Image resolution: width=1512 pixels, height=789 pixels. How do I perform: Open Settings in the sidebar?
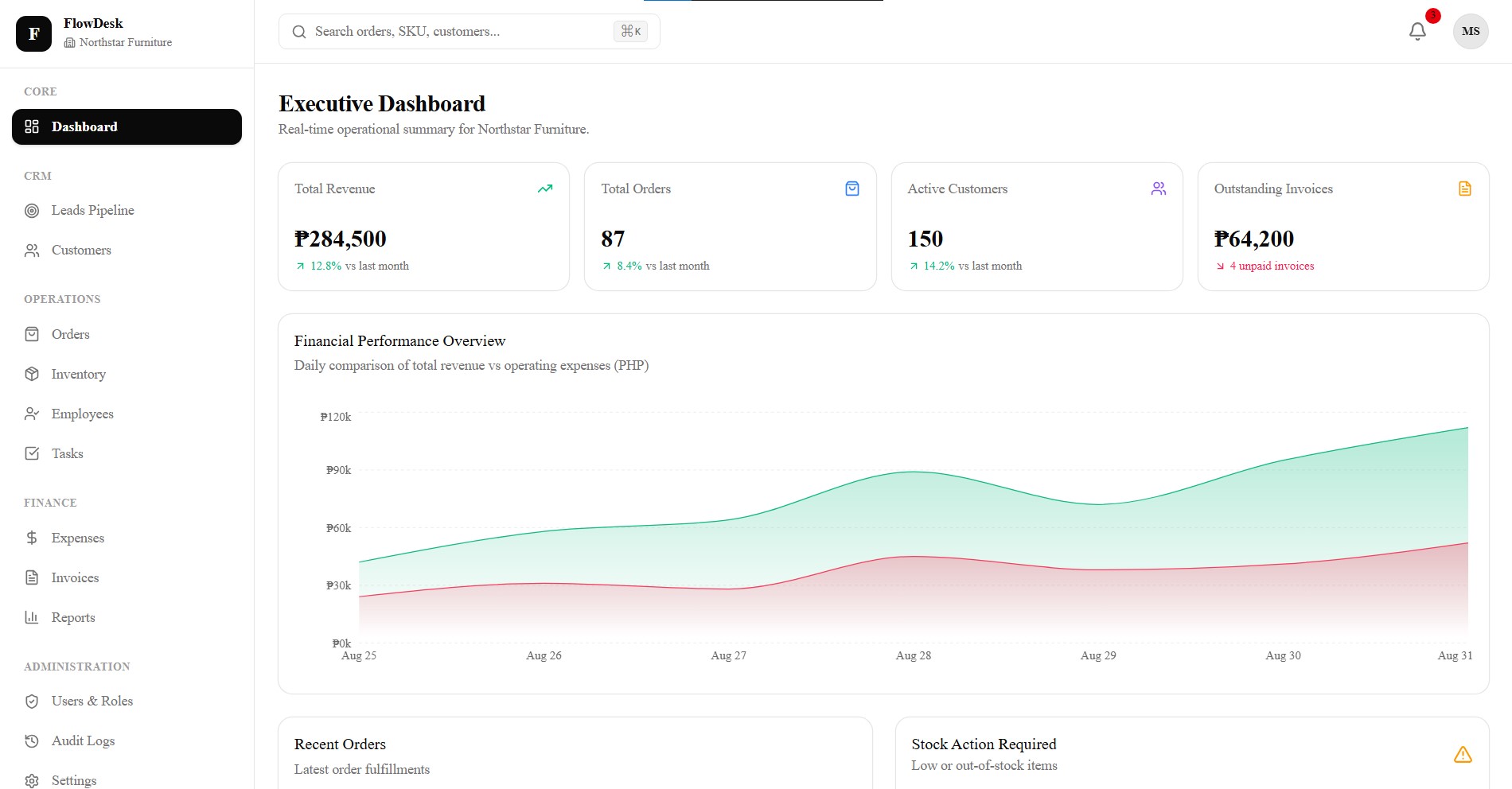tap(127, 780)
